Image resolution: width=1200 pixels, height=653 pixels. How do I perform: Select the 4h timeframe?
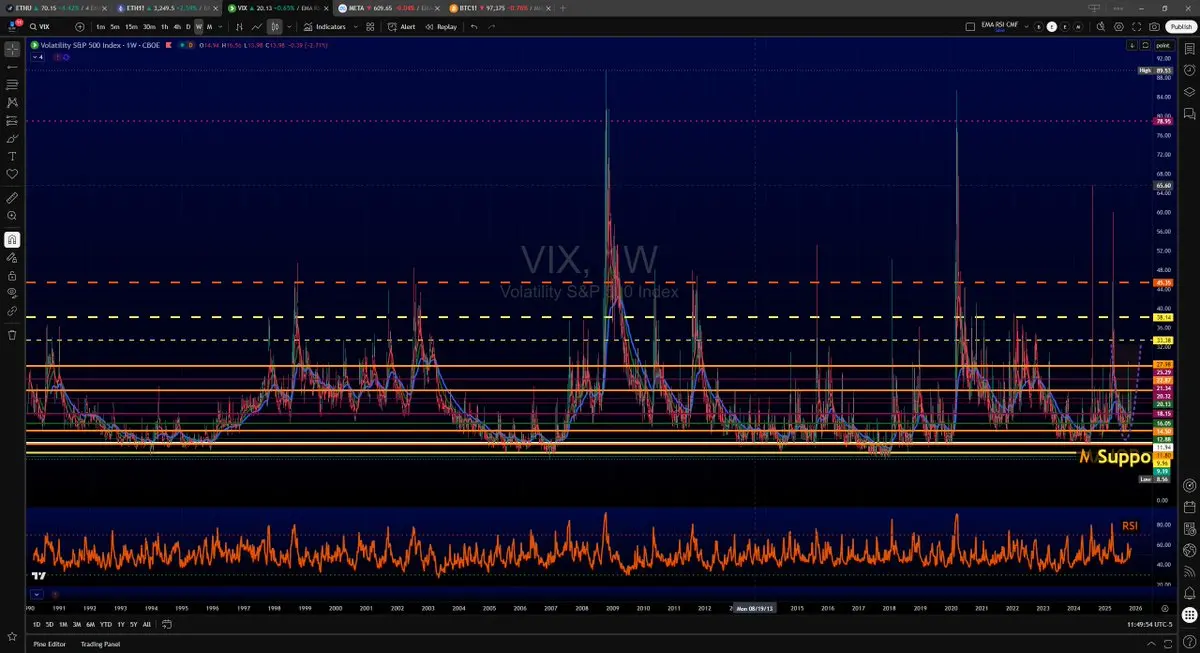point(177,26)
